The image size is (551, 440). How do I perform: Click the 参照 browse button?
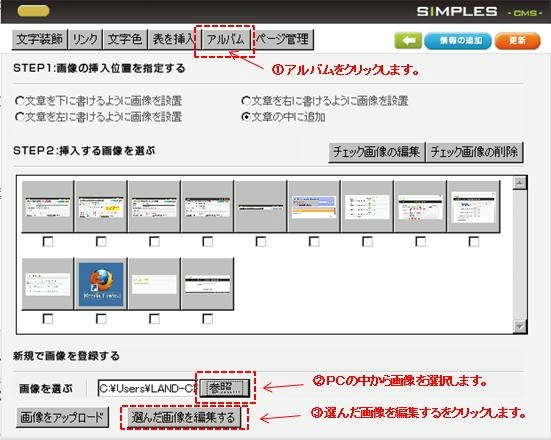(x=225, y=388)
